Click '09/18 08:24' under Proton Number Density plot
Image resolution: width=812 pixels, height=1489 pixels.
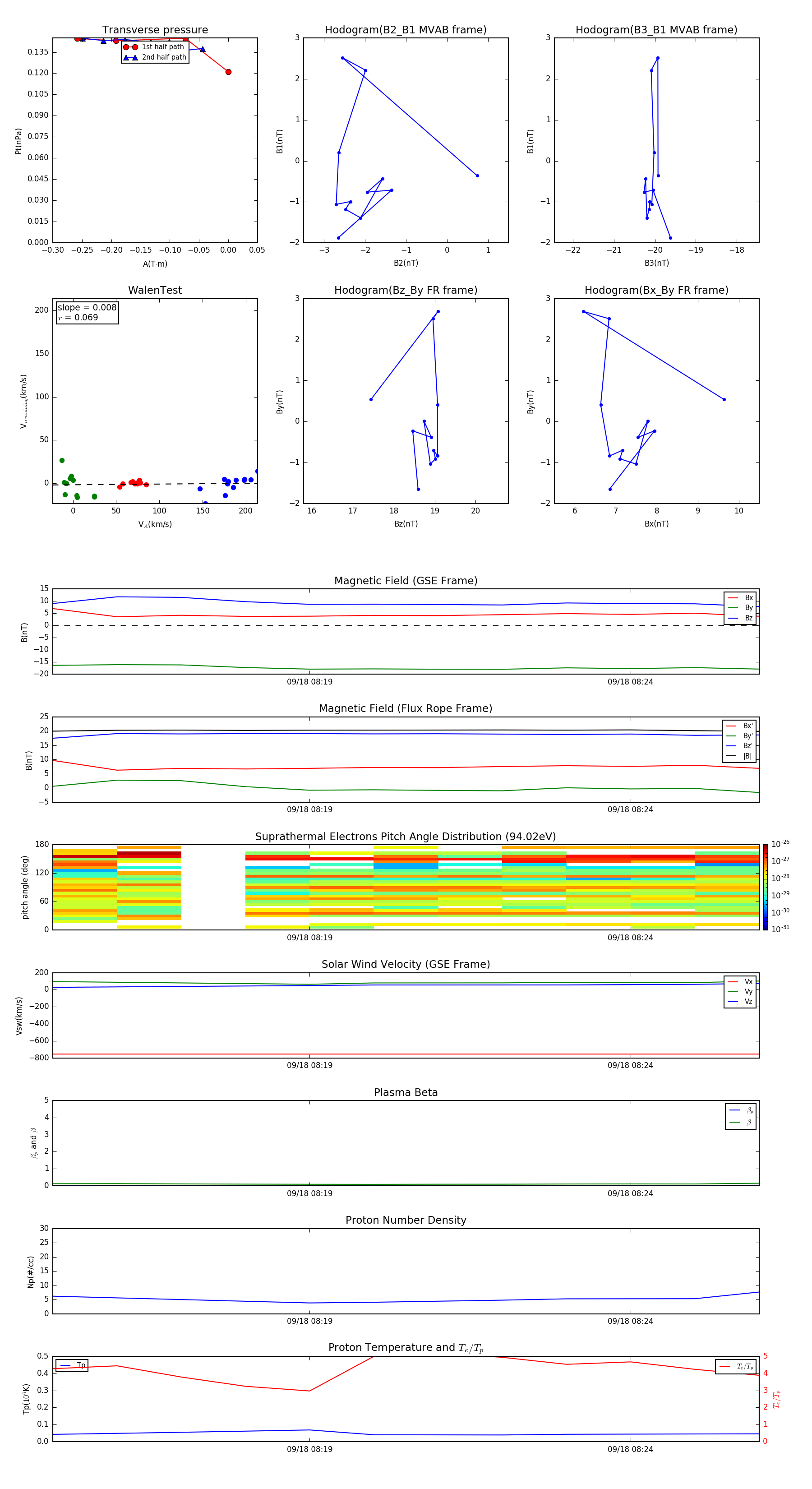630,1321
